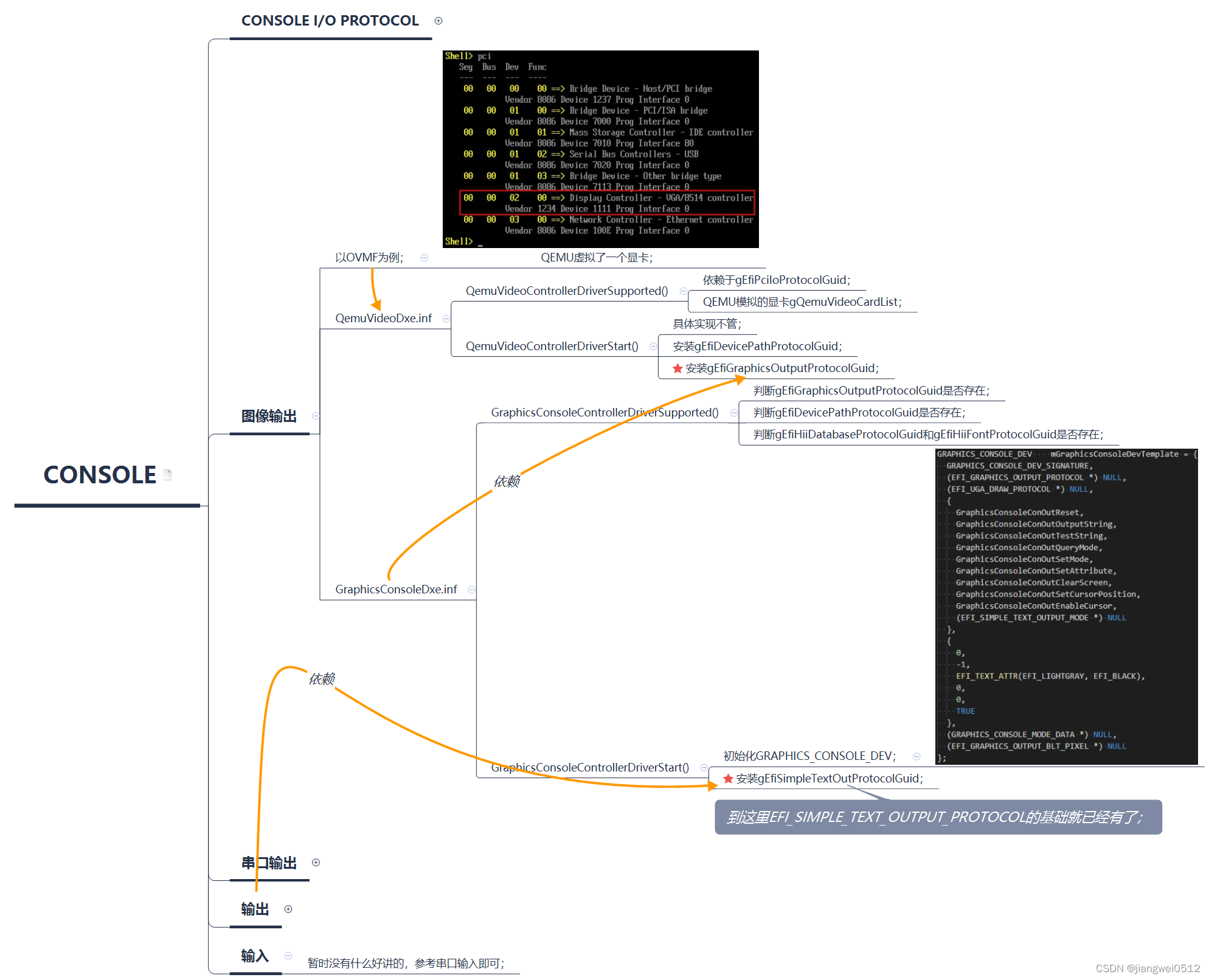Select GraphicsConsoleControllerDriverSupported() topic

tap(604, 413)
